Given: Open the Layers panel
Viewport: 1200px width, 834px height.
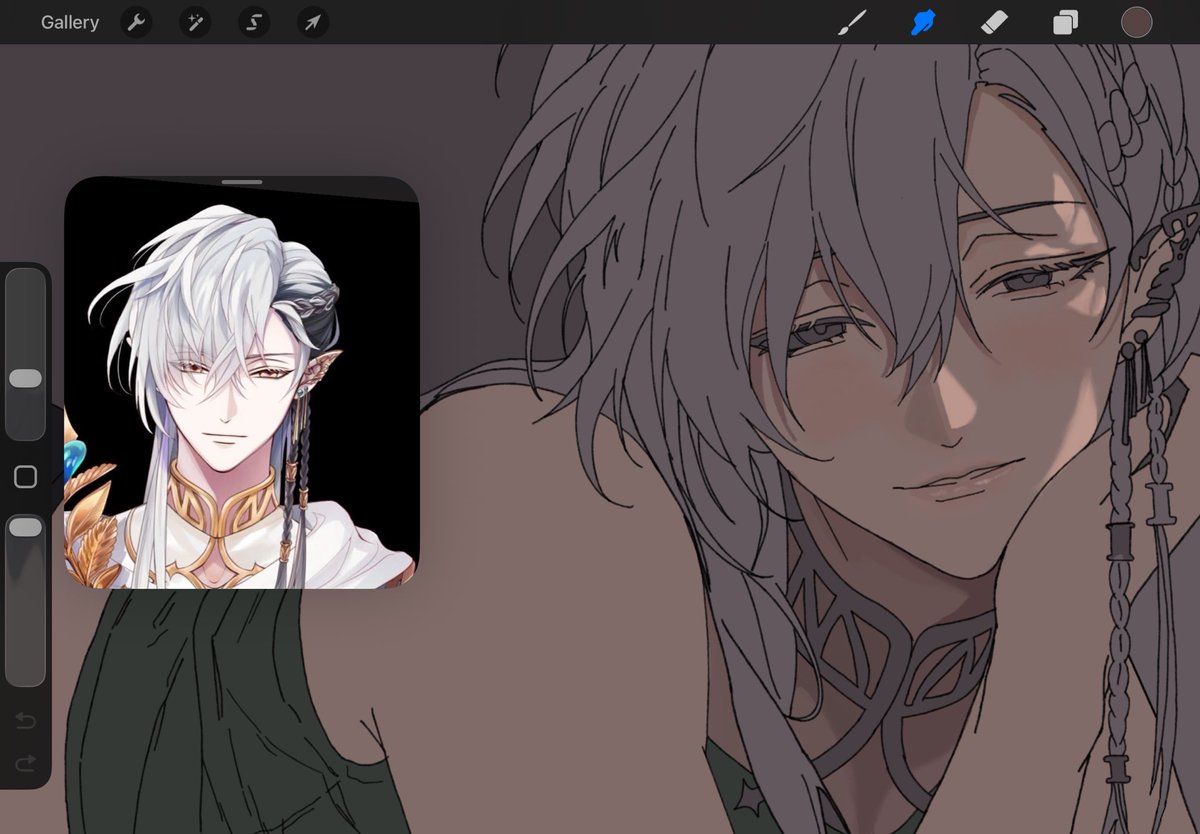Looking at the screenshot, I should pos(1065,22).
